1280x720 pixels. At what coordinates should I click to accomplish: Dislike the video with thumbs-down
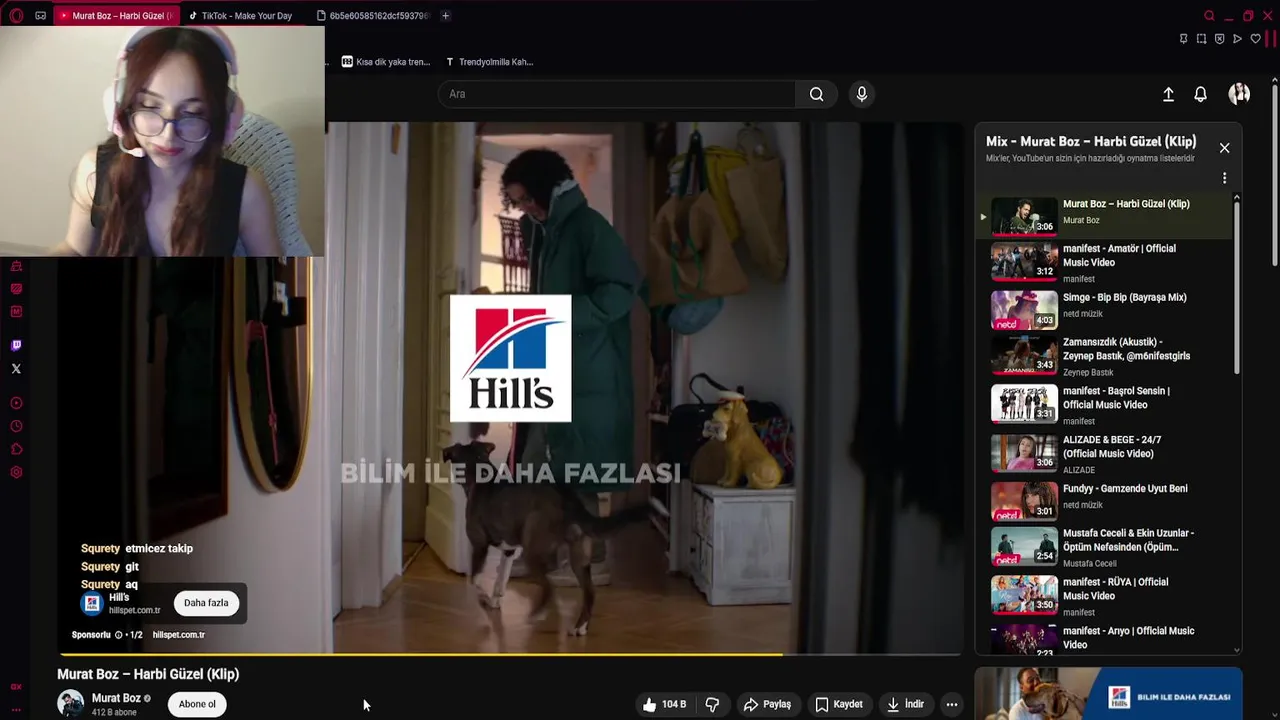tap(712, 704)
